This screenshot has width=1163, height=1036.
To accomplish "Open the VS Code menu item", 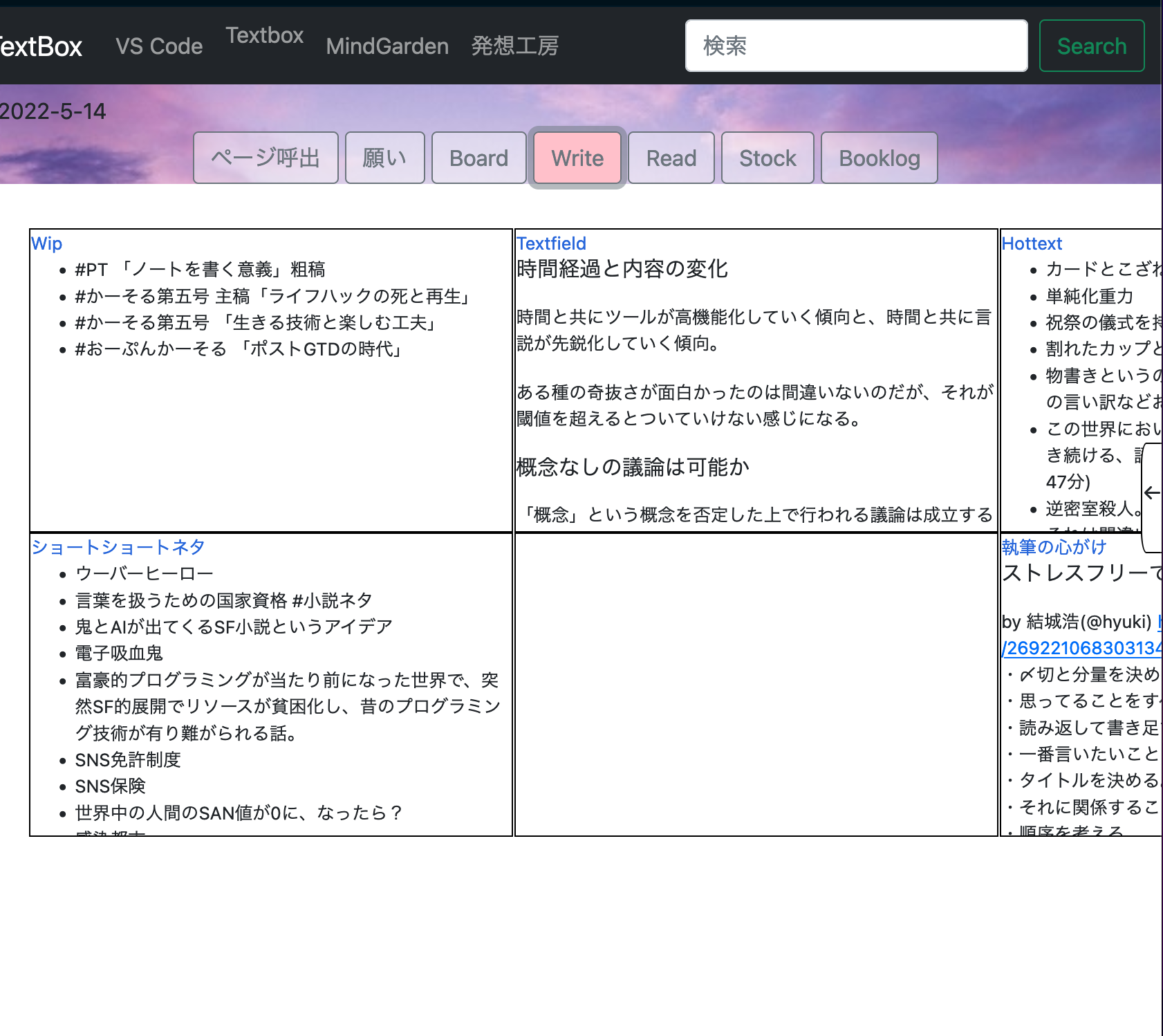I will click(x=158, y=46).
